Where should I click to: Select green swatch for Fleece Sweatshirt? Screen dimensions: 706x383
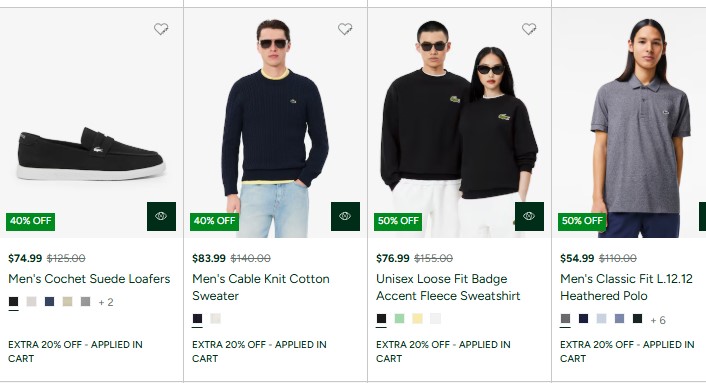pyautogui.click(x=399, y=319)
